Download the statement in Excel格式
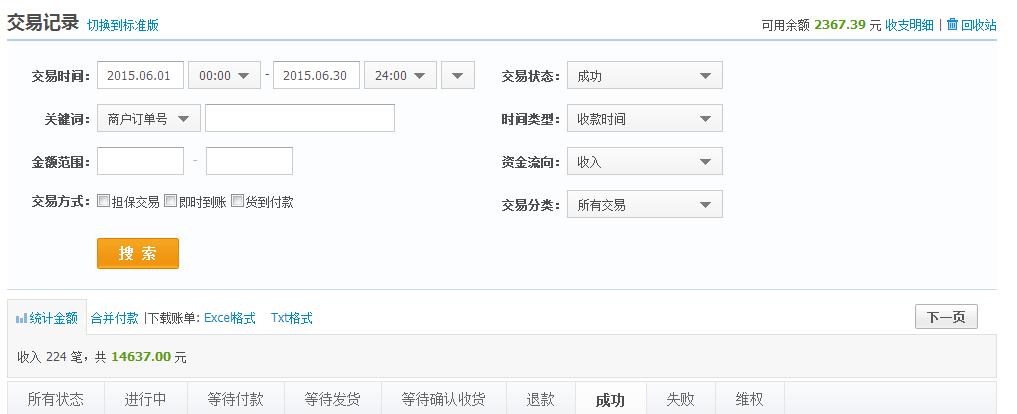The width and height of the screenshot is (1017, 414). click(230, 318)
